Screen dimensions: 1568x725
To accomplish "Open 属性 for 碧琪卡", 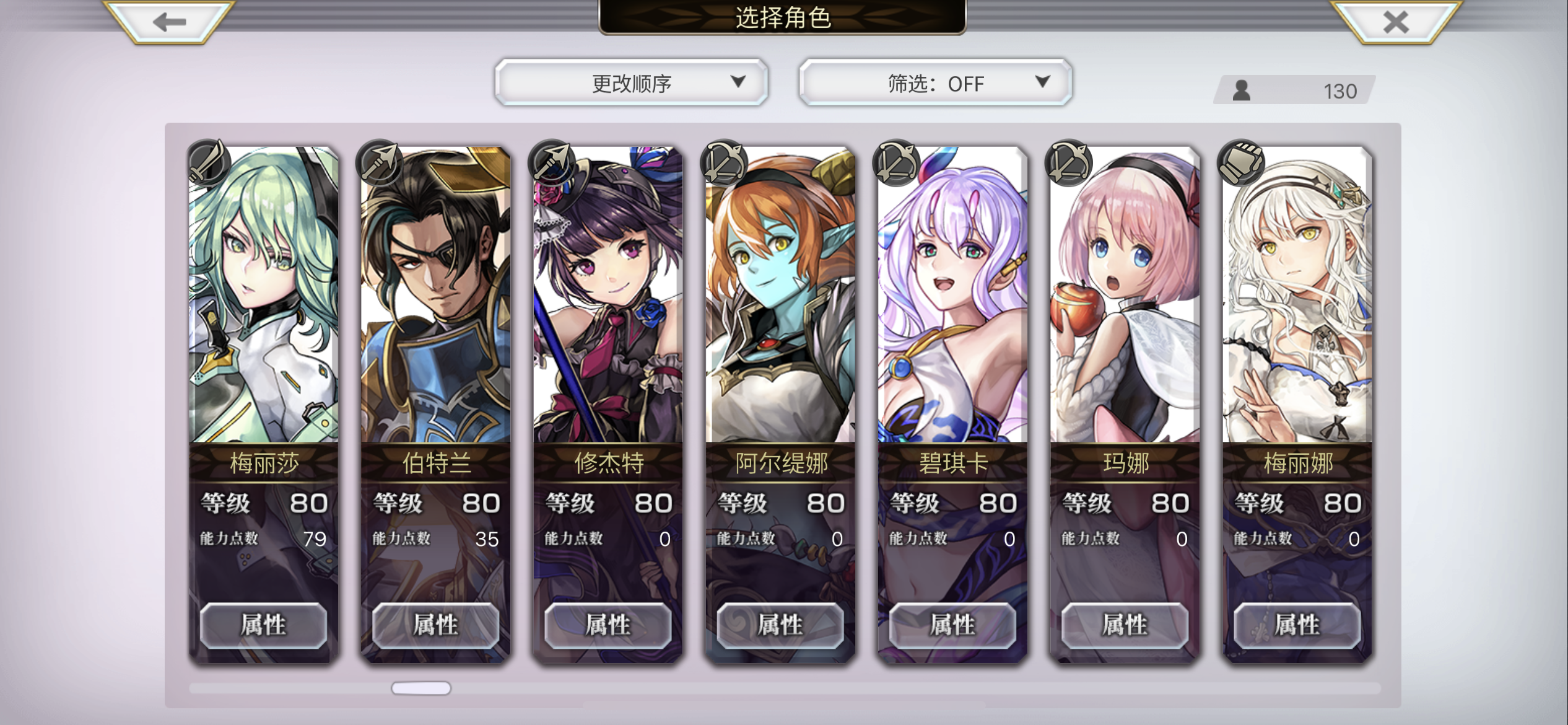I will (952, 625).
